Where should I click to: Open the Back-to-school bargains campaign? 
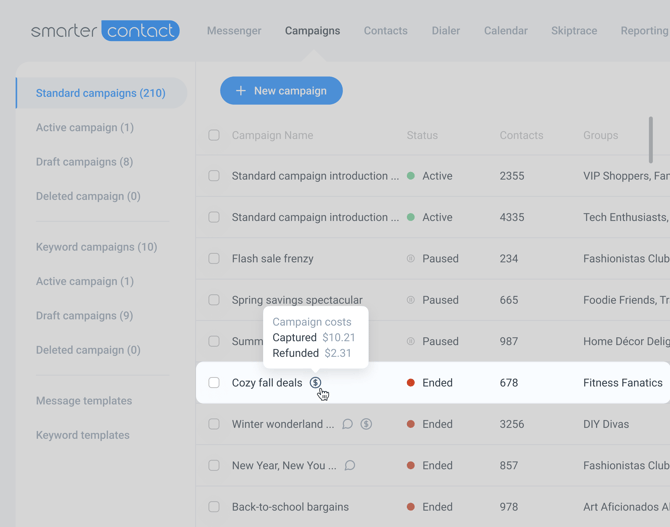coord(290,506)
